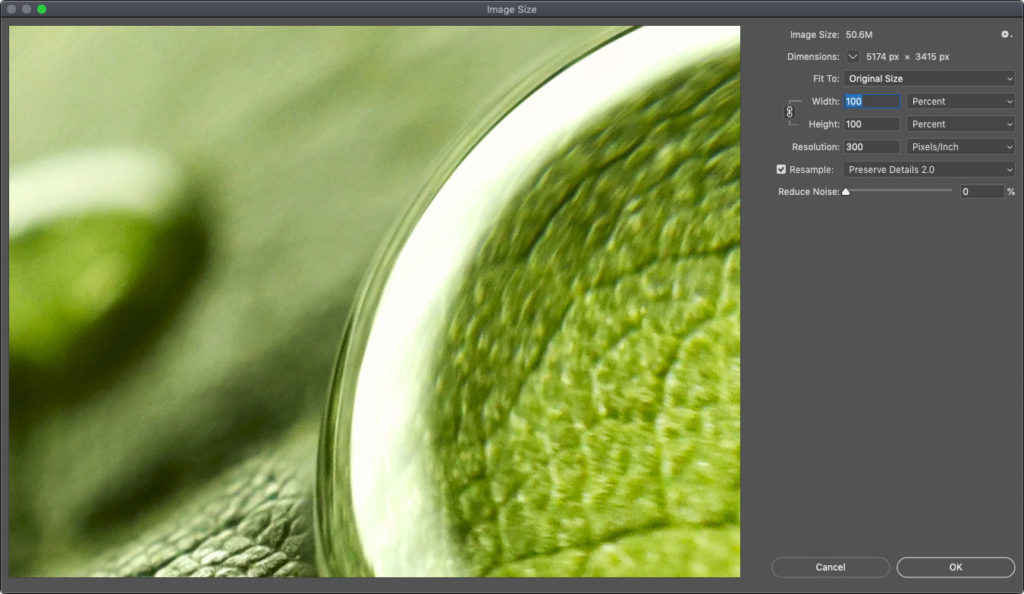1024x594 pixels.
Task: Confirm resizing with the OK button
Action: point(955,567)
